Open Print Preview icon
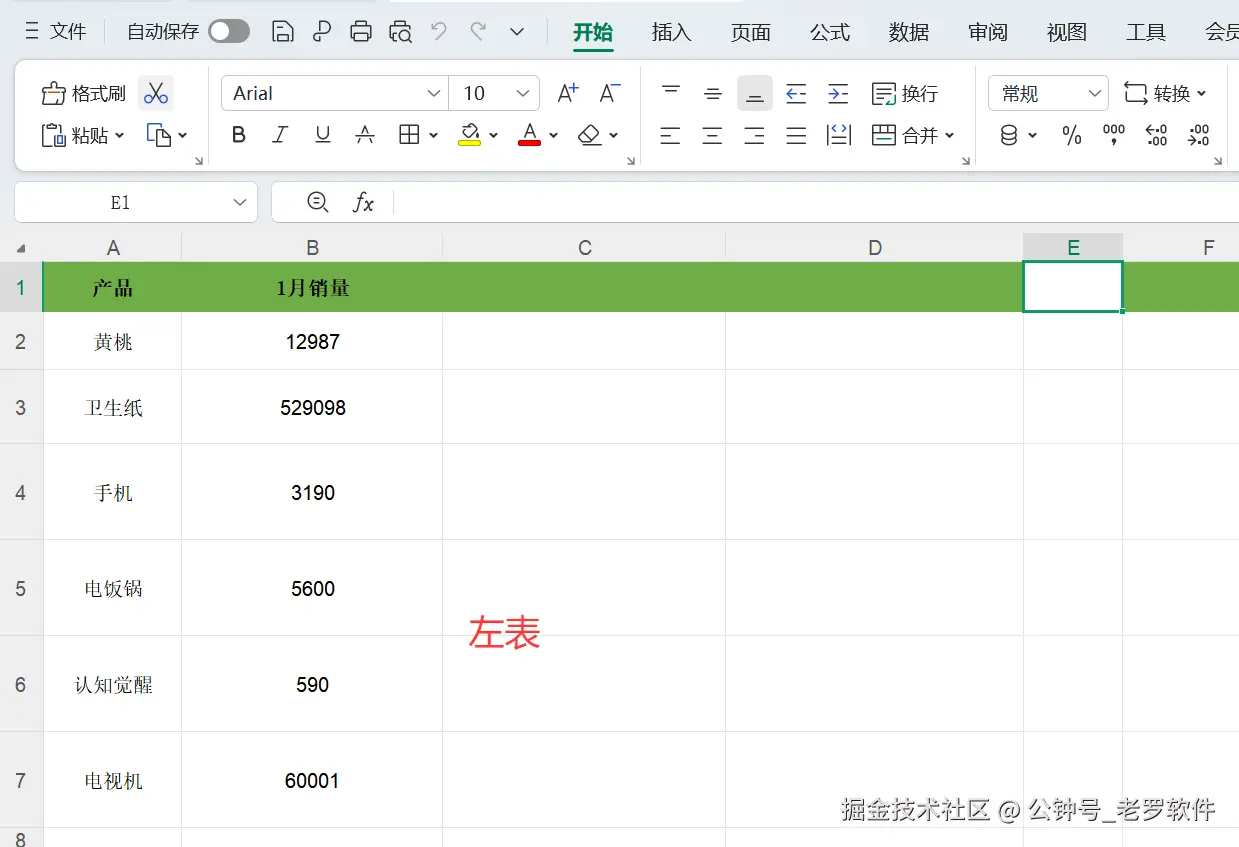 400,32
